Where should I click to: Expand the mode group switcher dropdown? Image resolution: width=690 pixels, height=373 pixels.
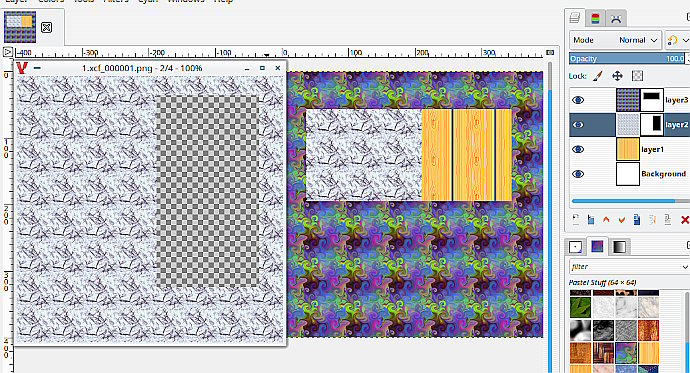(x=678, y=40)
